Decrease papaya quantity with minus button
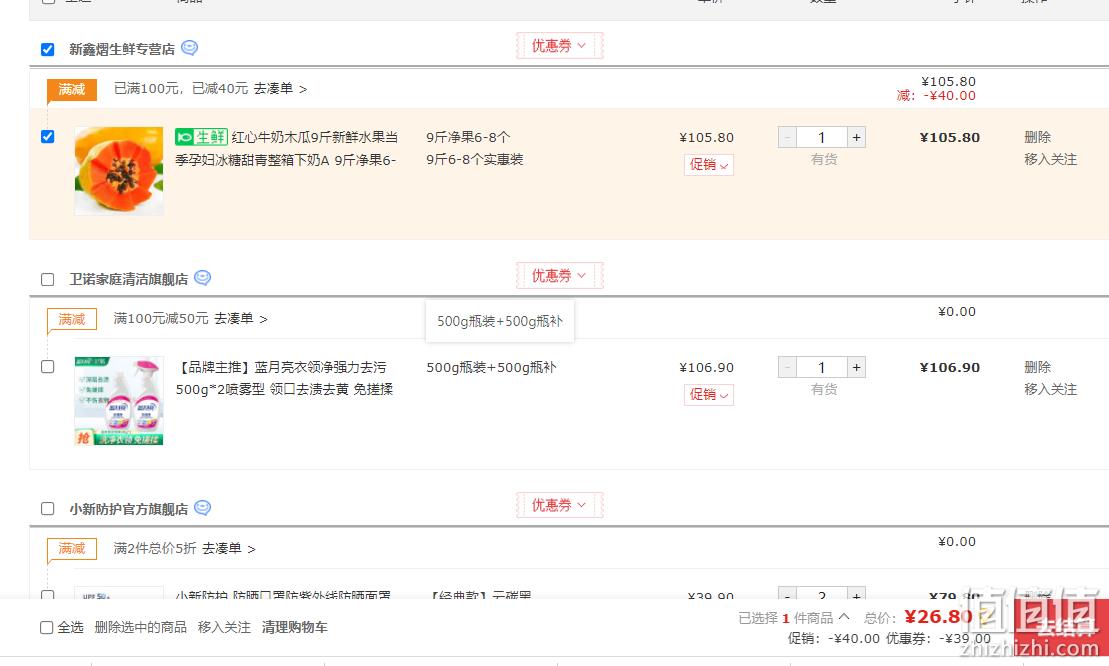This screenshot has width=1109, height=666. tap(787, 137)
